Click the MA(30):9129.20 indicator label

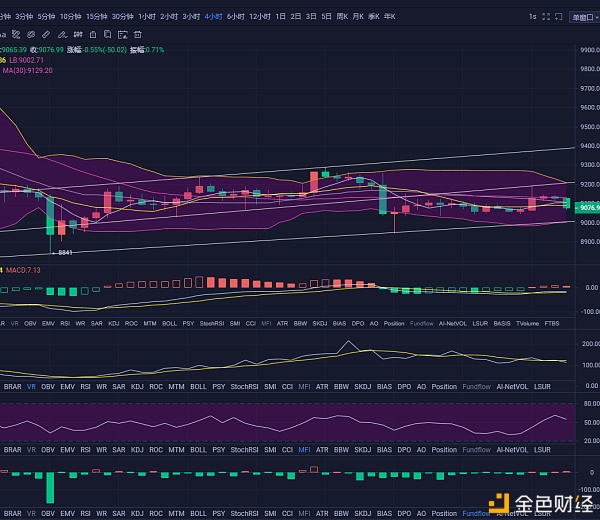point(28,71)
